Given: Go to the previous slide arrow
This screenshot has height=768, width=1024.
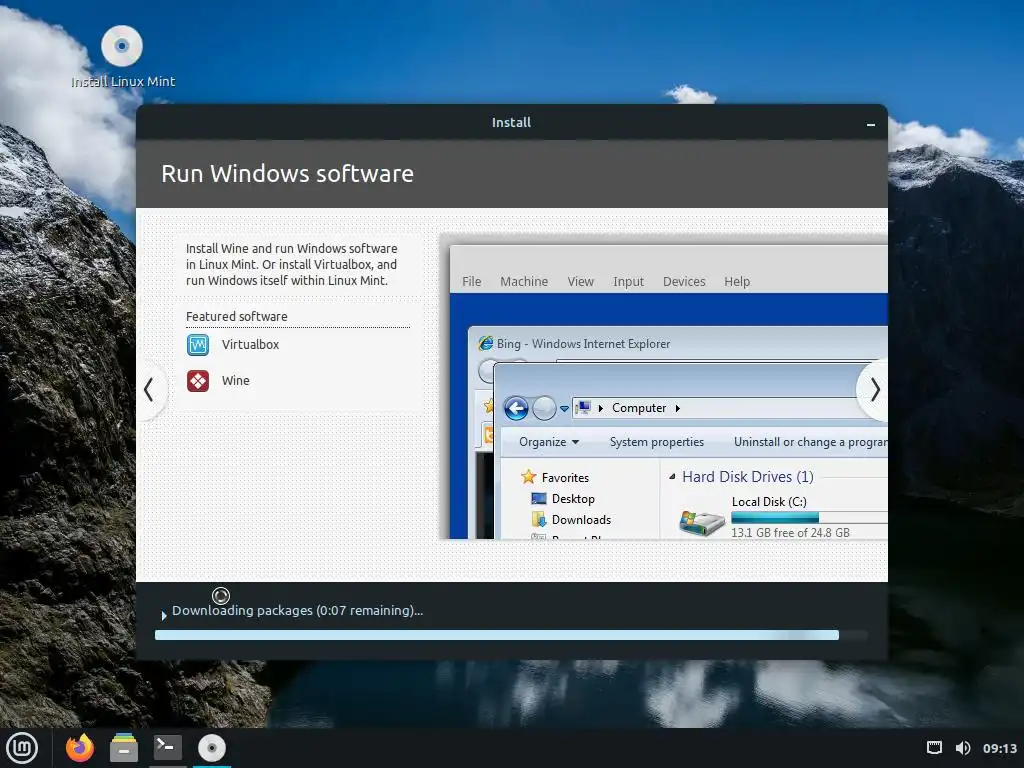Looking at the screenshot, I should point(150,390).
